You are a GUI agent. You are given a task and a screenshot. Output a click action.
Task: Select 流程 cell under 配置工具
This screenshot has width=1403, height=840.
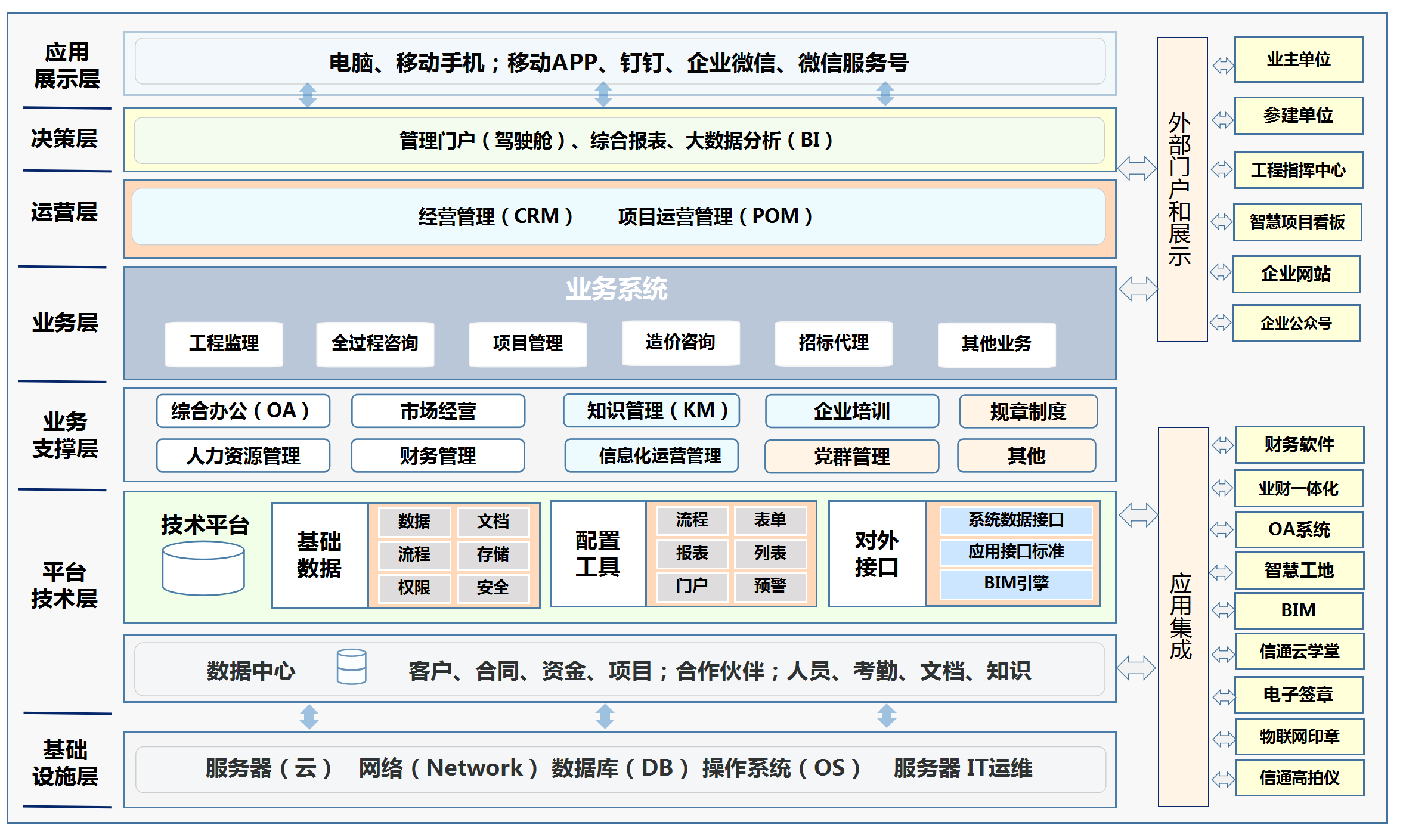[x=692, y=520]
